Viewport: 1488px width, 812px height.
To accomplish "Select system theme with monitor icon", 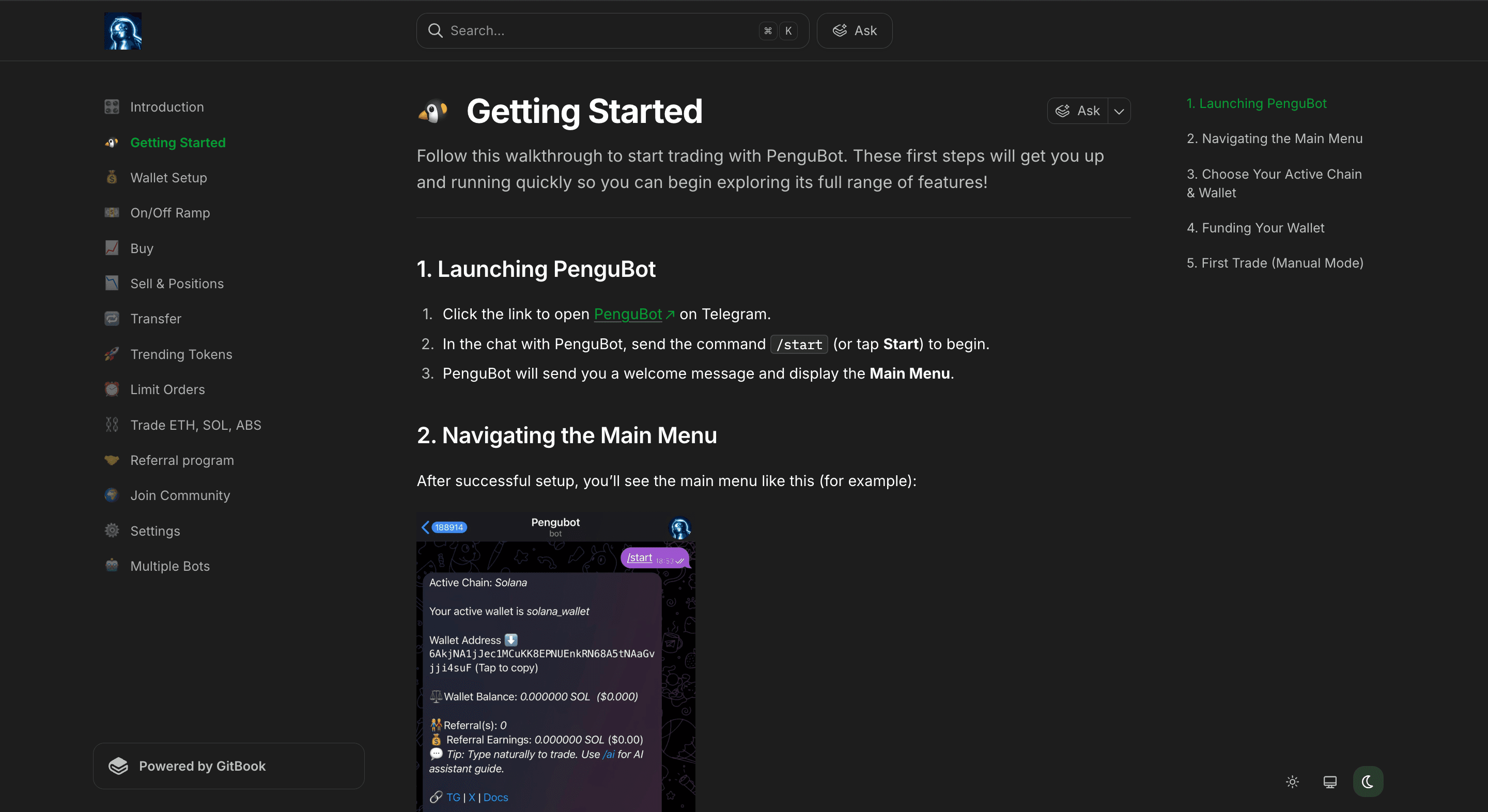I will coord(1330,782).
